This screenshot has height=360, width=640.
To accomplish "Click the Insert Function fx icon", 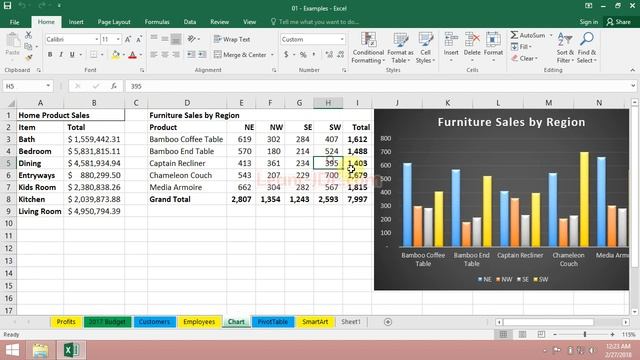I will tap(113, 86).
